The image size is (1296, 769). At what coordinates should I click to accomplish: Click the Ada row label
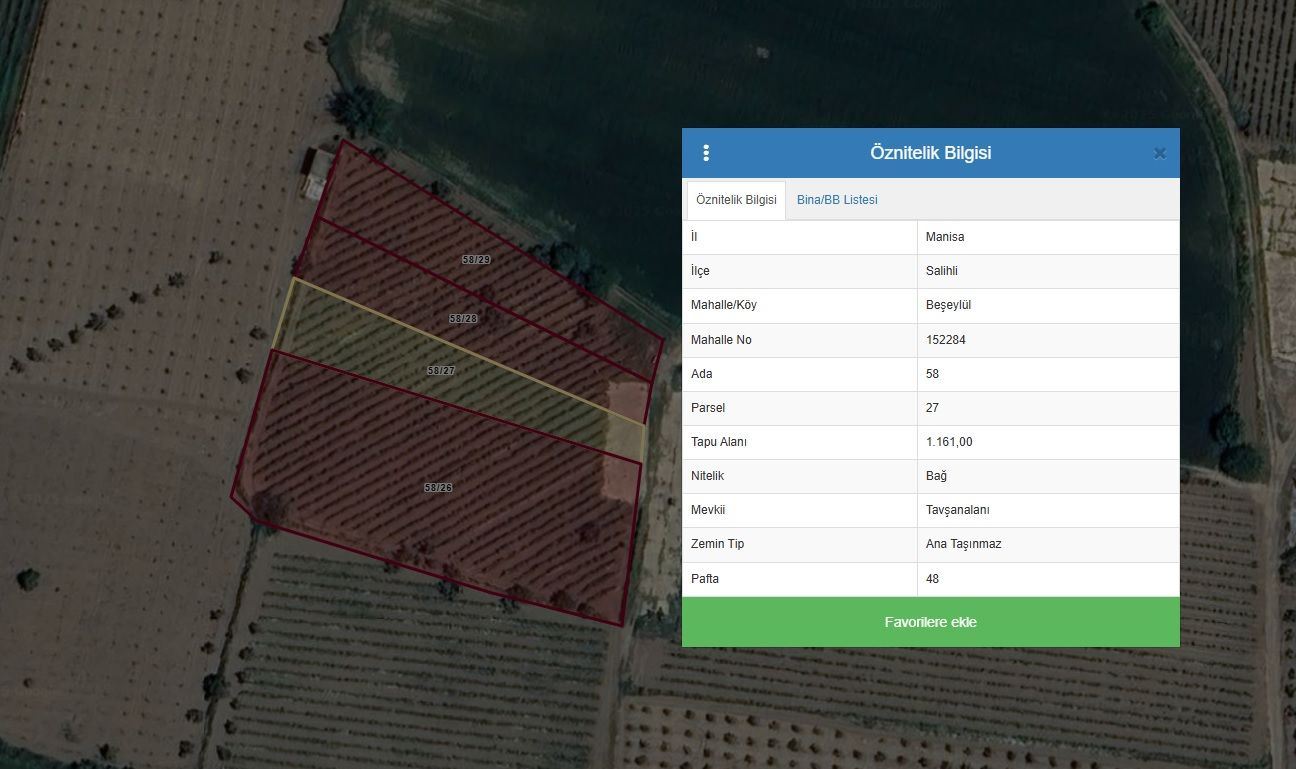[702, 374]
